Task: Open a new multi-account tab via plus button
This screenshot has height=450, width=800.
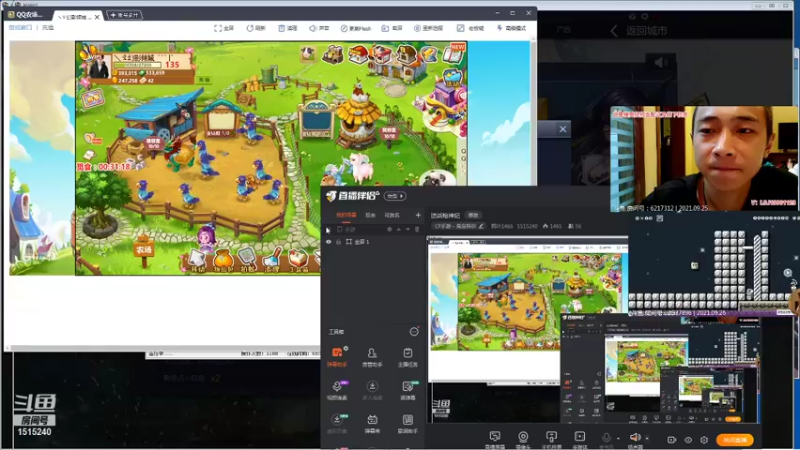Action: point(123,15)
